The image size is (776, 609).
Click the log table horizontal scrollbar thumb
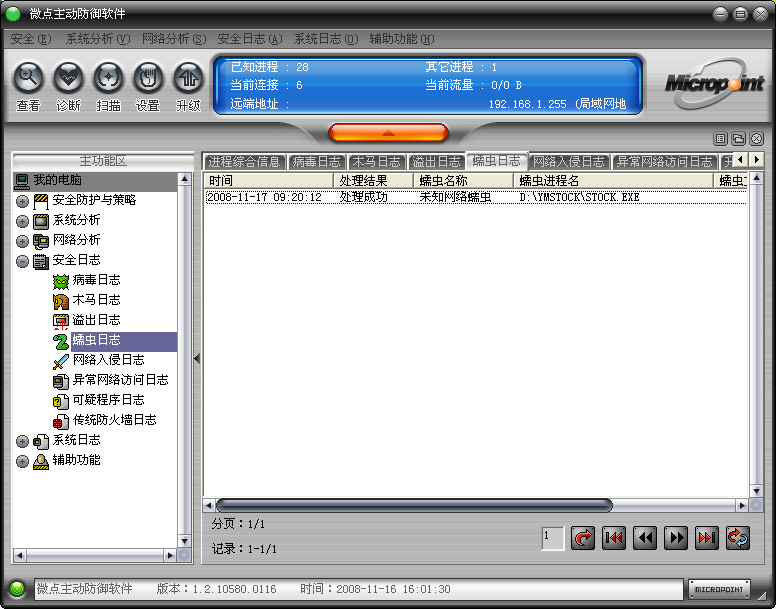pyautogui.click(x=414, y=505)
